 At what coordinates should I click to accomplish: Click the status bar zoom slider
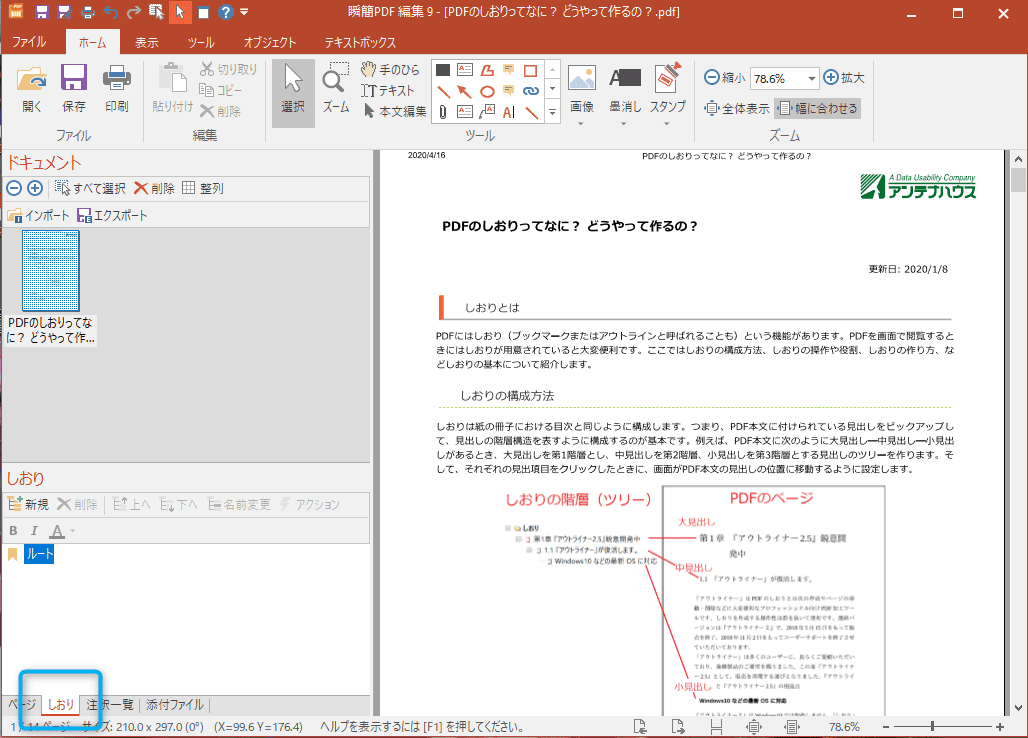click(x=933, y=726)
